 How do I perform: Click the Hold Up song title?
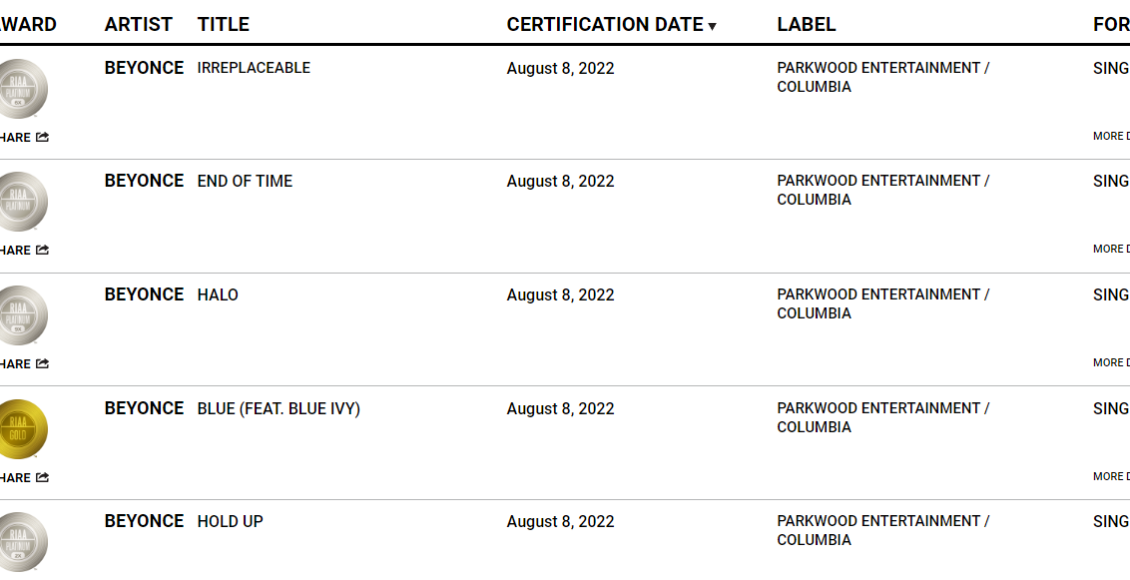tap(230, 522)
